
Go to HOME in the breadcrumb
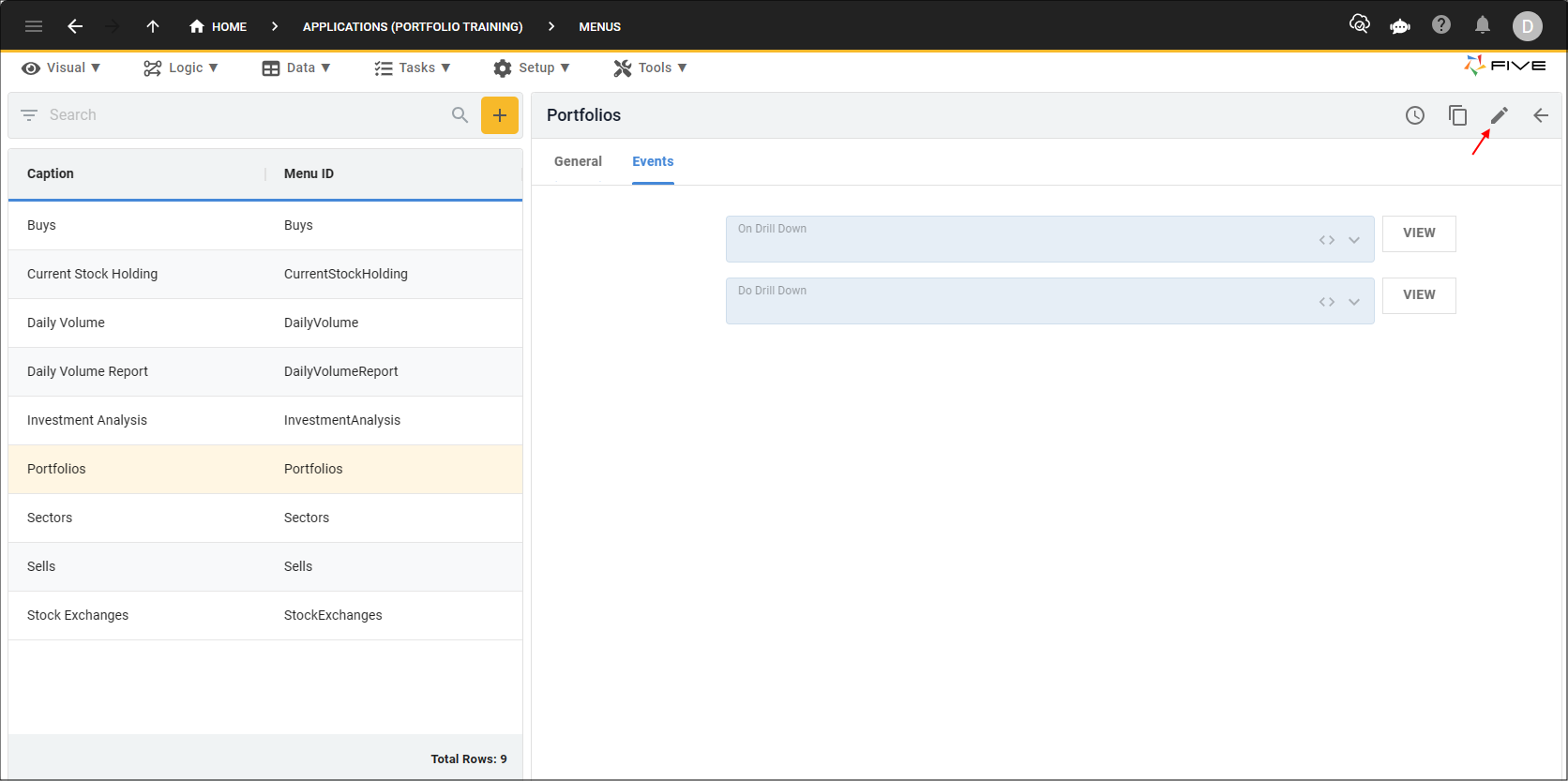(x=218, y=26)
